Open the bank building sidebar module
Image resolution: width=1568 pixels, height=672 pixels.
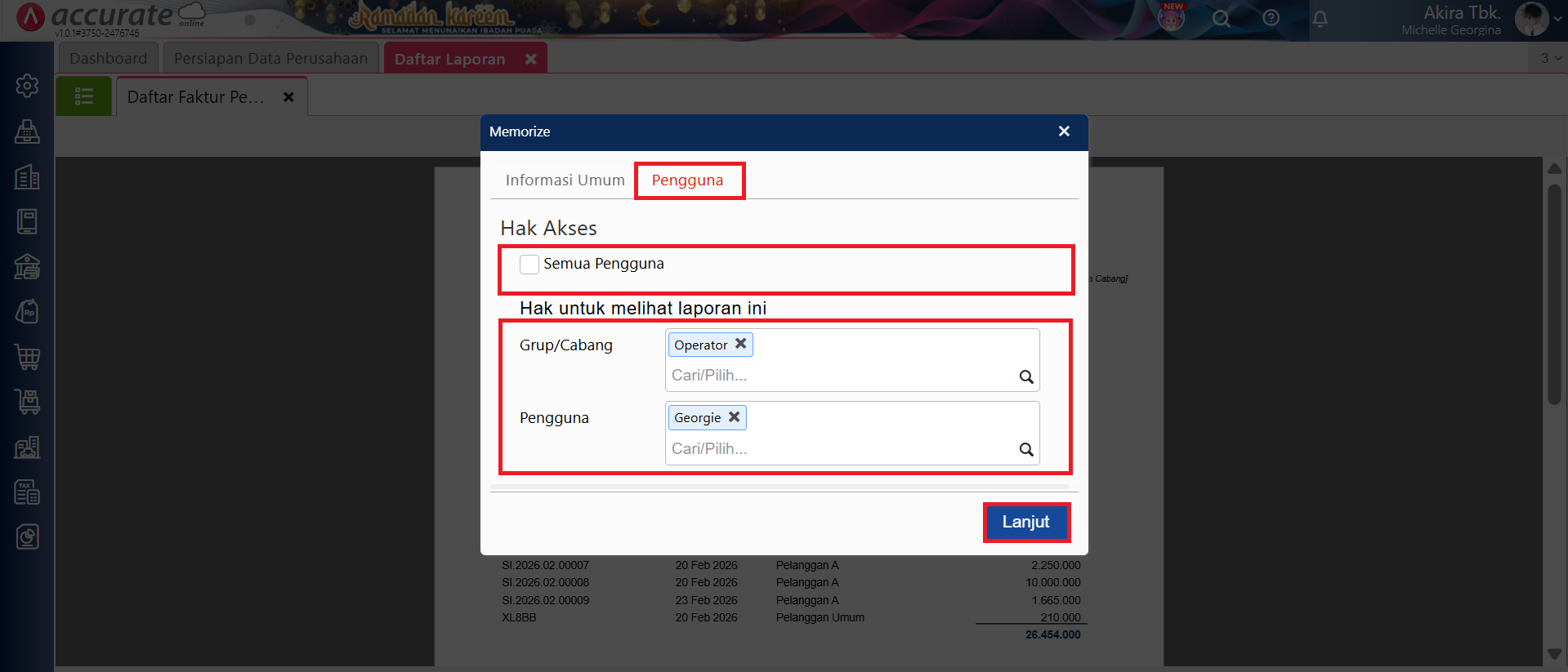click(x=27, y=267)
